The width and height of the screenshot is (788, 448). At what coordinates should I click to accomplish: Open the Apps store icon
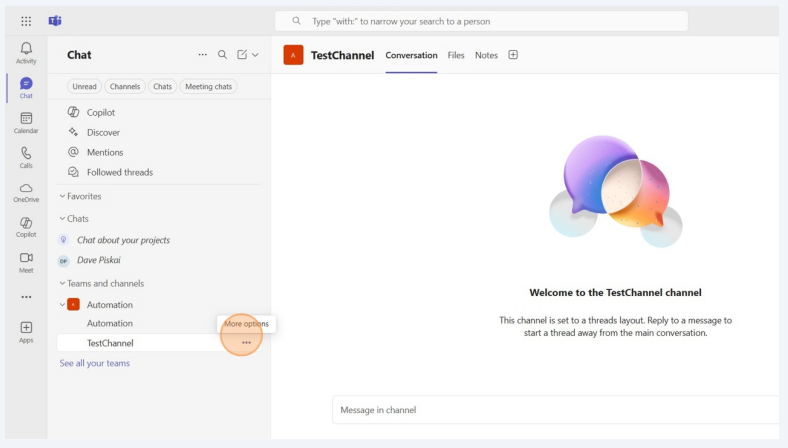tap(26, 332)
